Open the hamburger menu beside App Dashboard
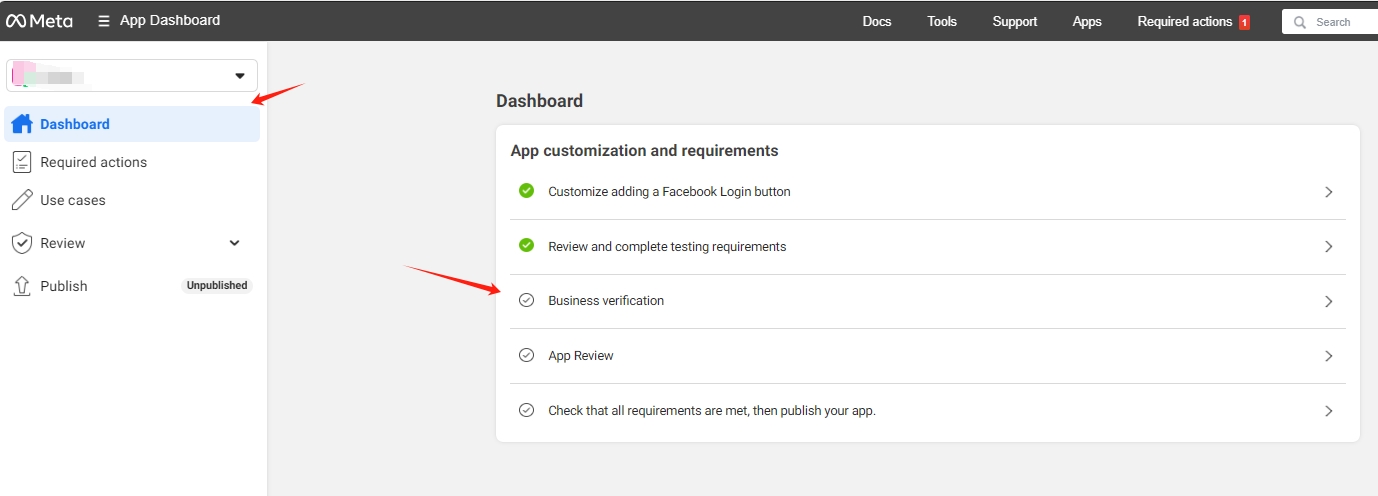The image size is (1378, 496). (104, 21)
